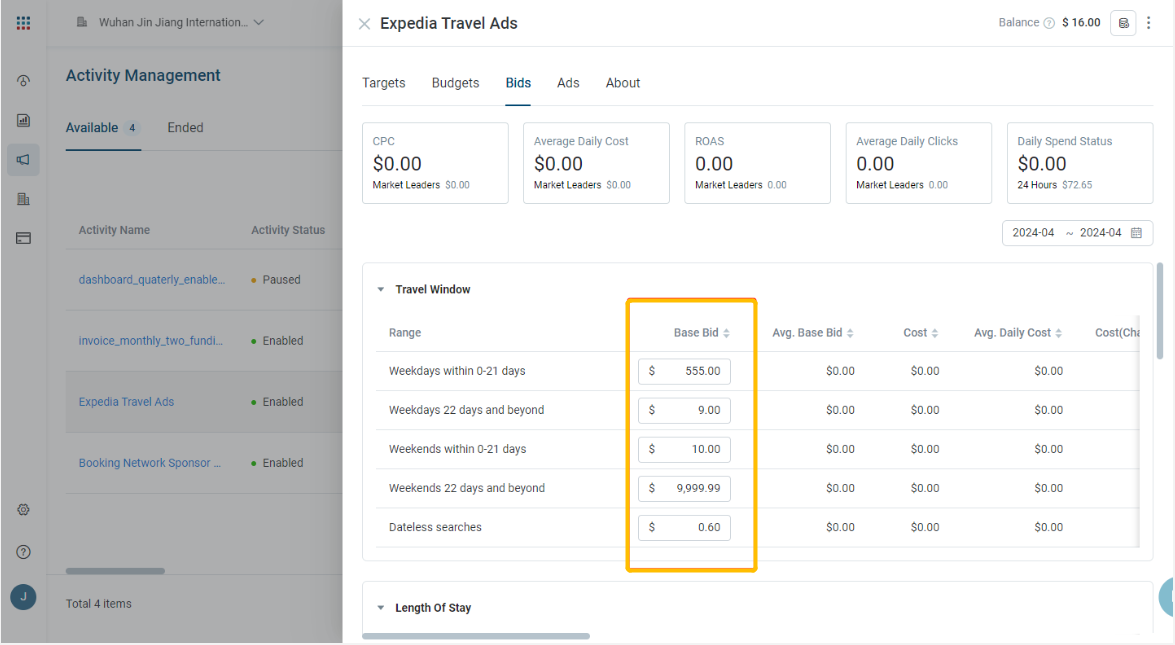Open the calendar icon in date range
The height and width of the screenshot is (645, 1175).
tap(1136, 233)
